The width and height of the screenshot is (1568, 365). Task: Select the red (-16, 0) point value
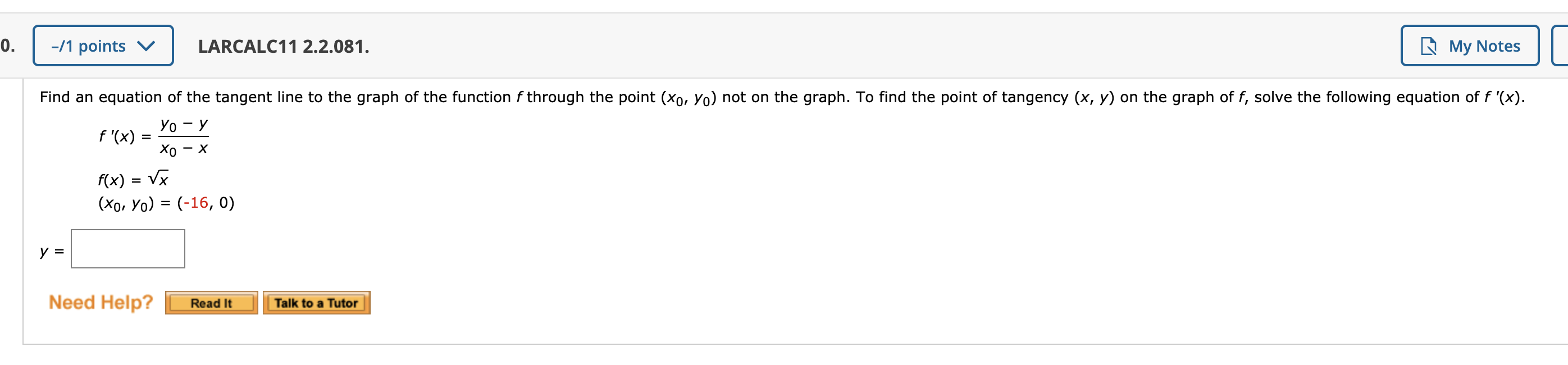click(196, 204)
